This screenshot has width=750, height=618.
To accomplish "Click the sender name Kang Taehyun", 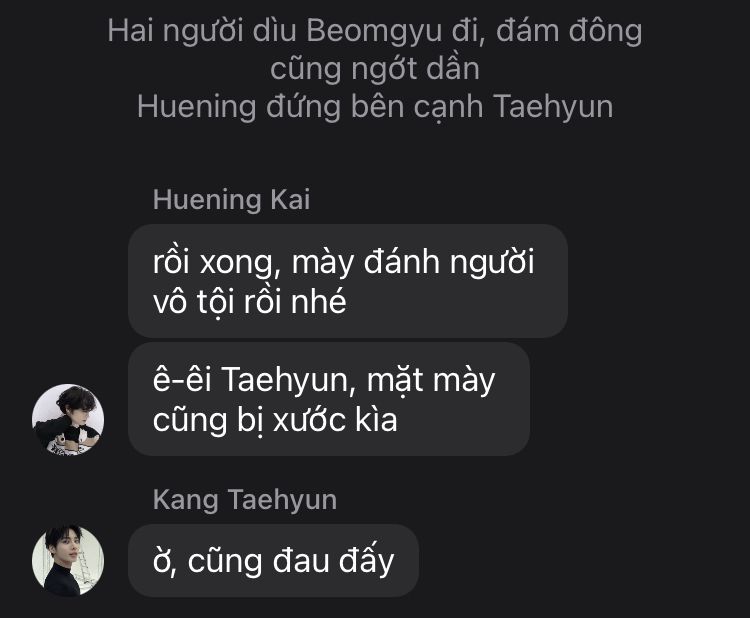I will [245, 500].
